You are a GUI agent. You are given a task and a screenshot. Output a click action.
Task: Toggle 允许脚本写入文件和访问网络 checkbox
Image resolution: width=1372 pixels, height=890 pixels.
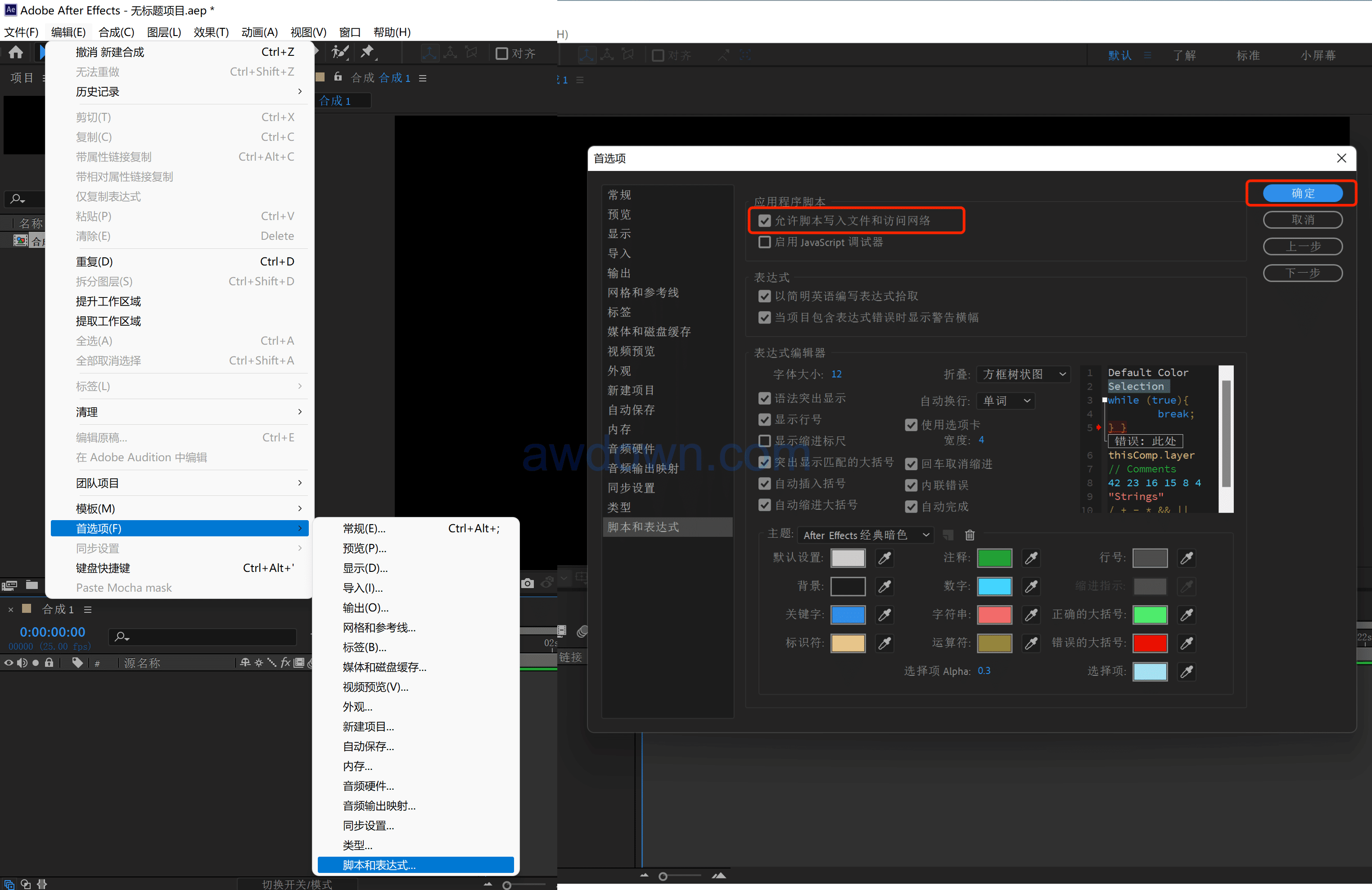click(x=764, y=220)
